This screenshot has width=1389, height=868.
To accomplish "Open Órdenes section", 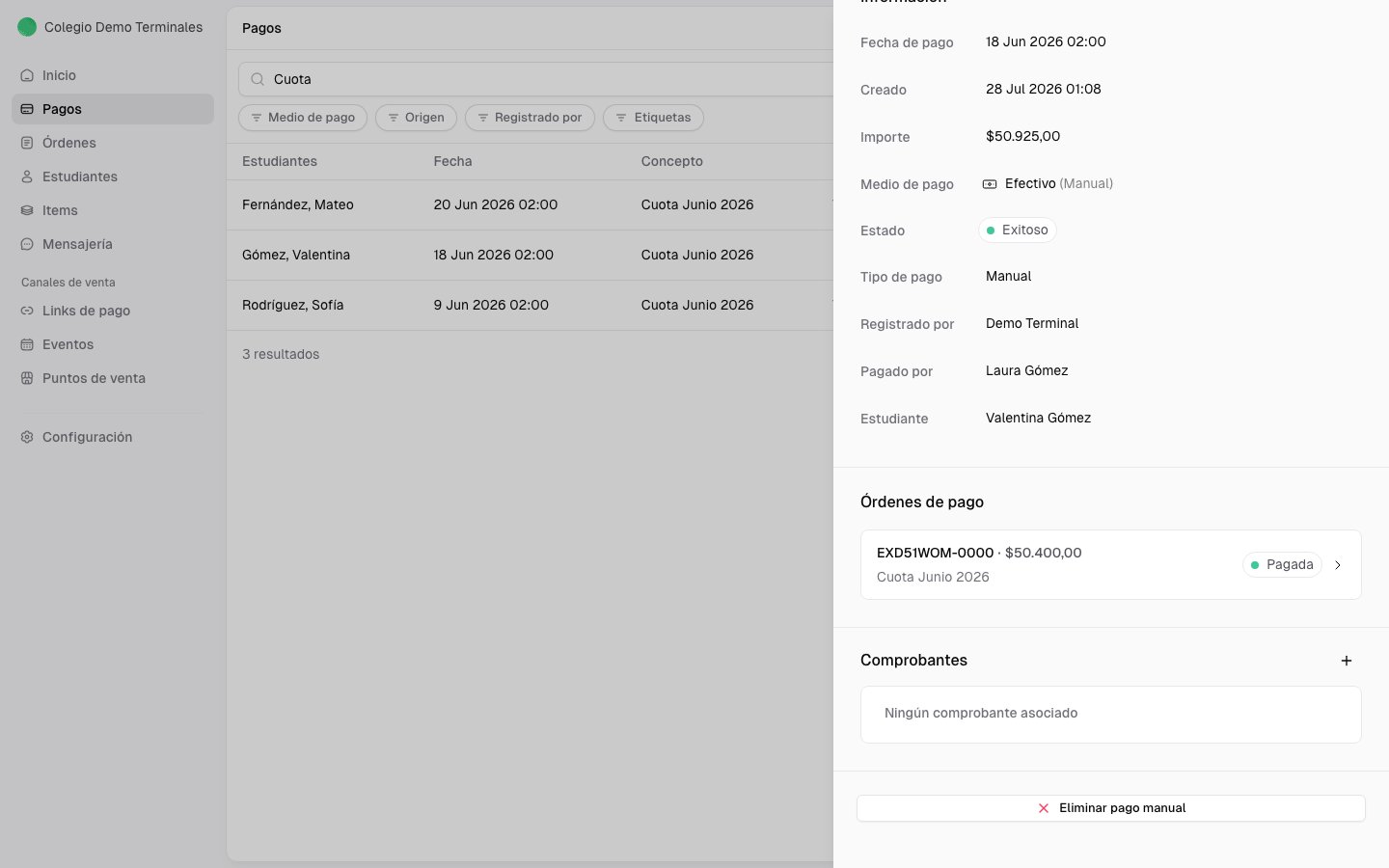I will [x=113, y=143].
